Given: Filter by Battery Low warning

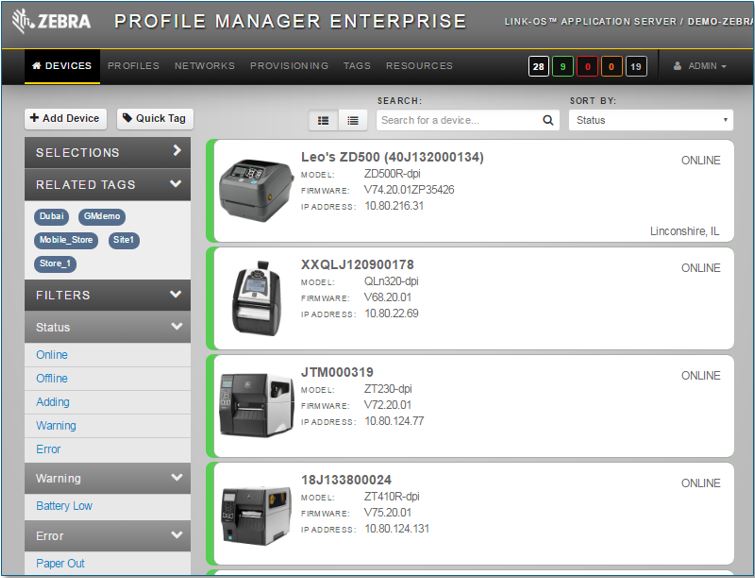Looking at the screenshot, I should pyautogui.click(x=65, y=506).
